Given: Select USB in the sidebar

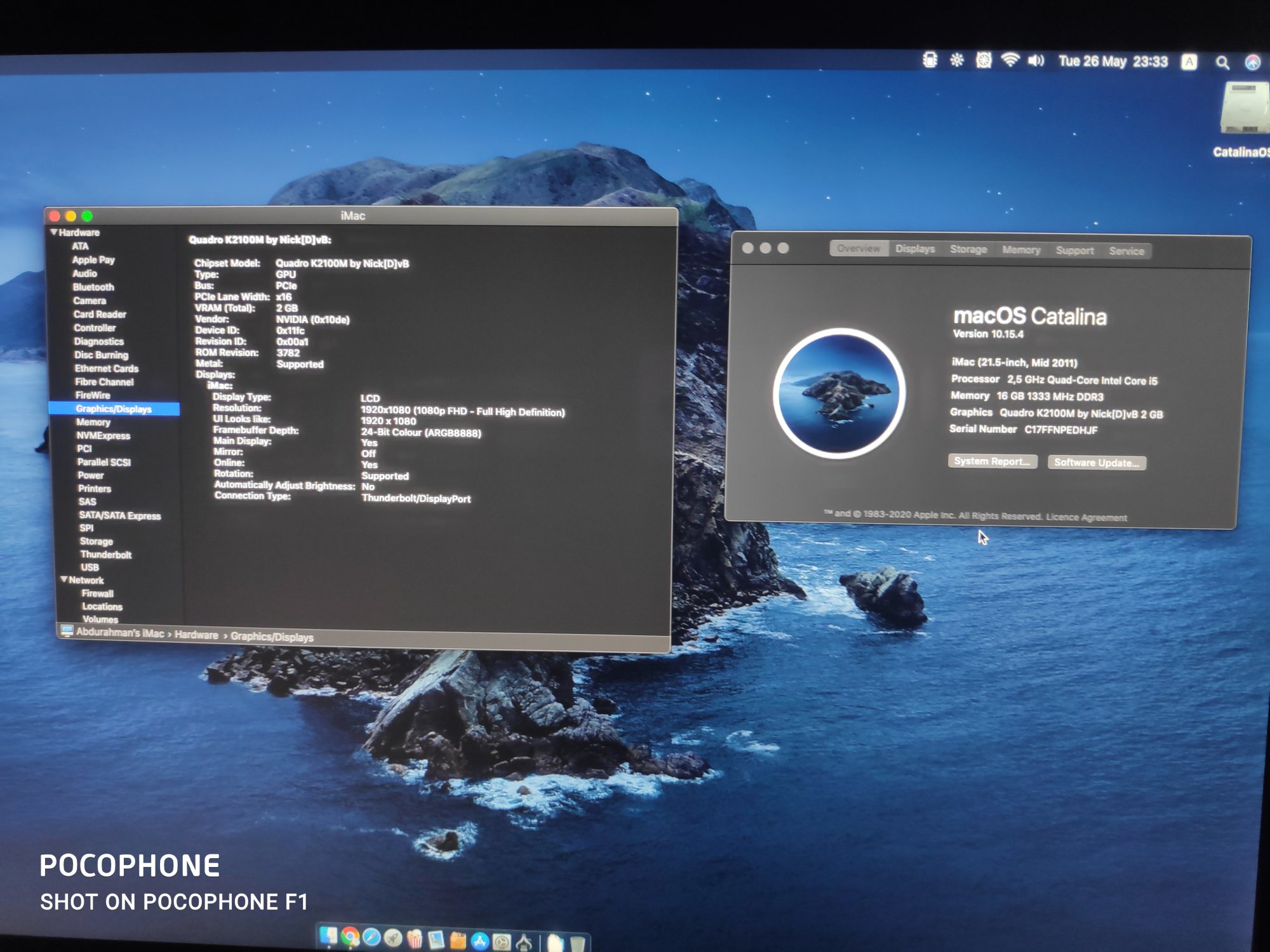Looking at the screenshot, I should point(90,567).
